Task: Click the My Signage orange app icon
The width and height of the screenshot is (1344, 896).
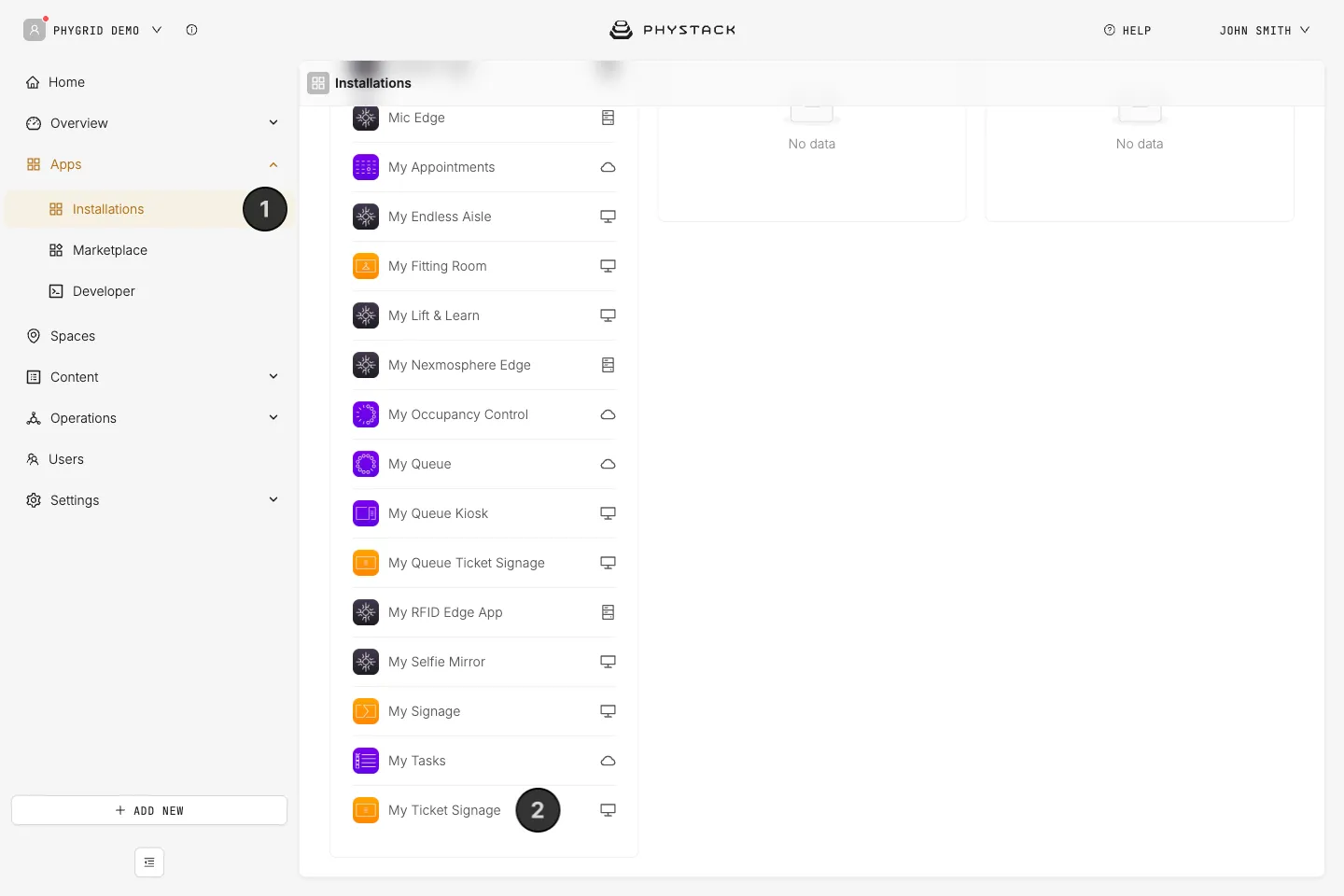Action: point(366,711)
